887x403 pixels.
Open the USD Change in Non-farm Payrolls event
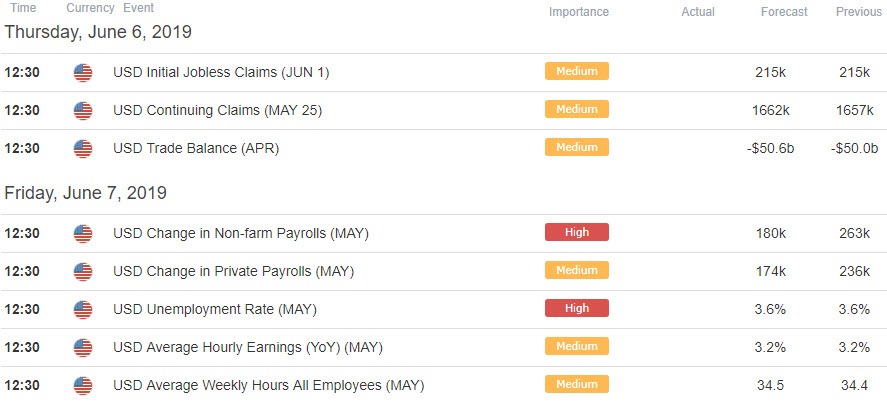click(x=240, y=233)
